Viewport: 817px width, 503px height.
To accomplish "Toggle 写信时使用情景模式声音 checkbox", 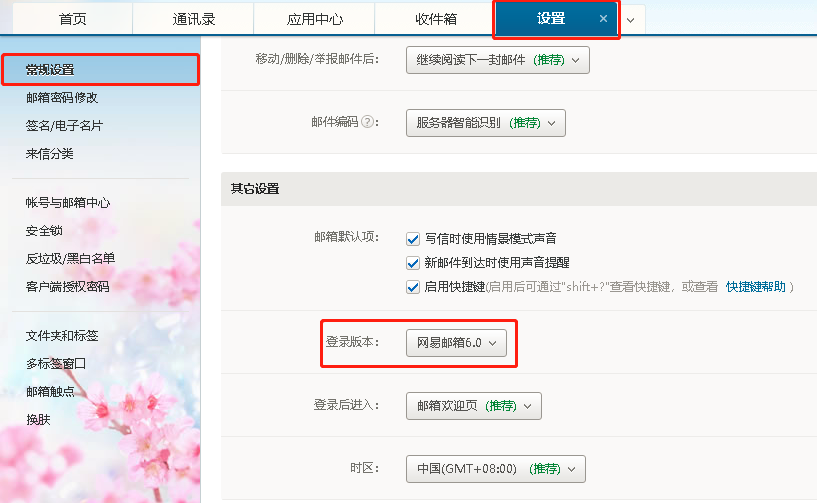I will pos(412,239).
